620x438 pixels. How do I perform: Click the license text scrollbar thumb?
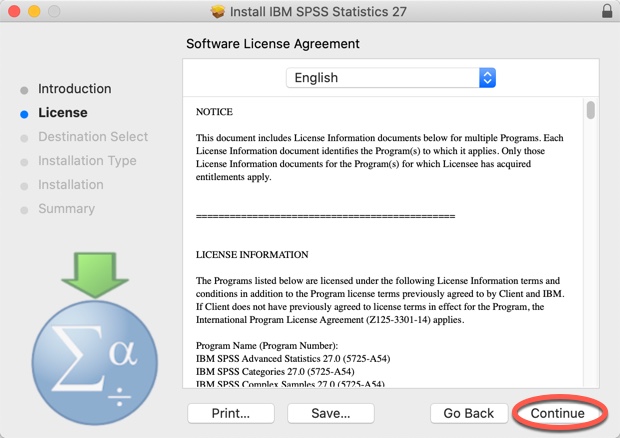point(591,110)
